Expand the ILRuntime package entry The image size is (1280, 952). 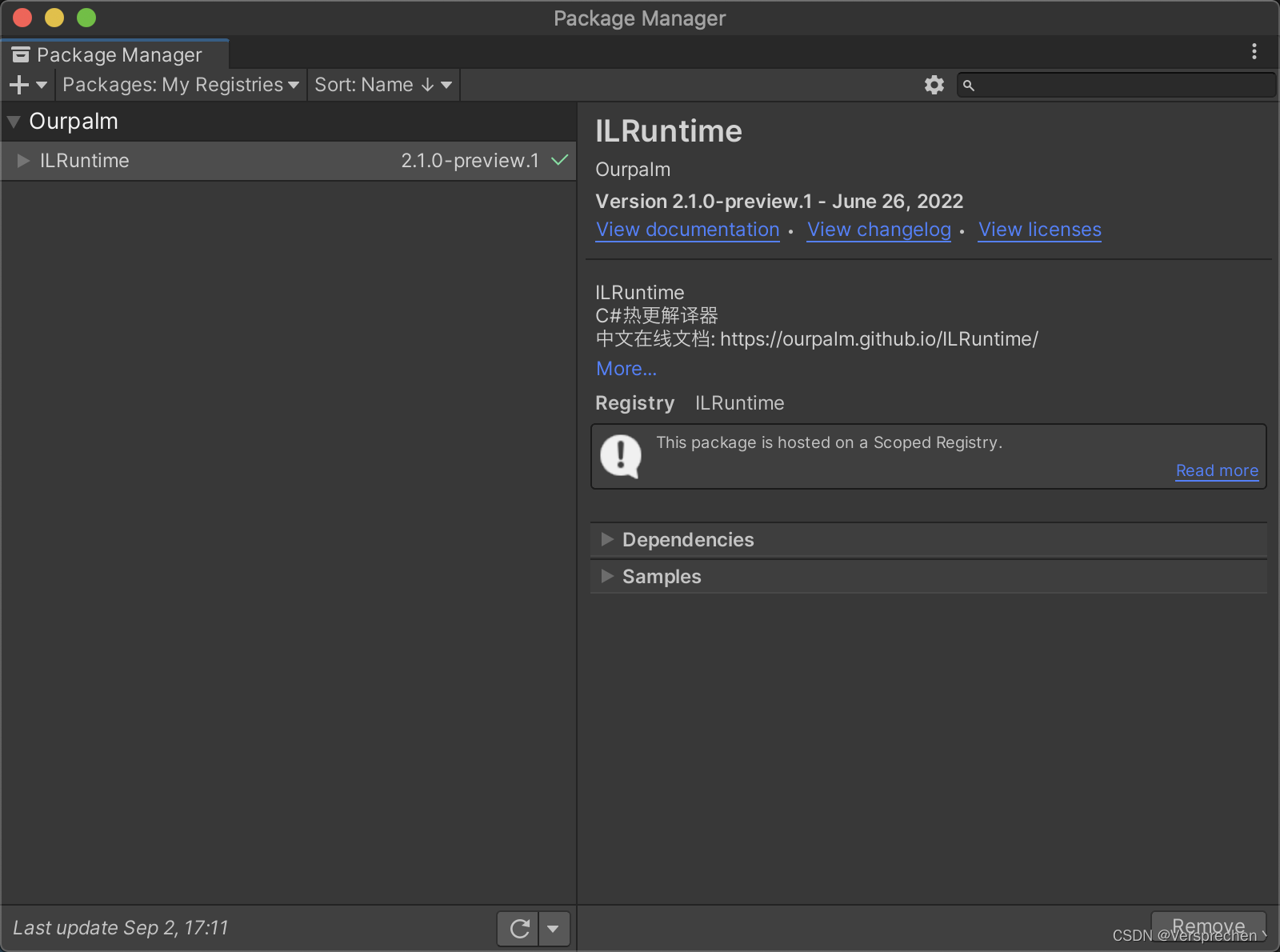click(22, 160)
